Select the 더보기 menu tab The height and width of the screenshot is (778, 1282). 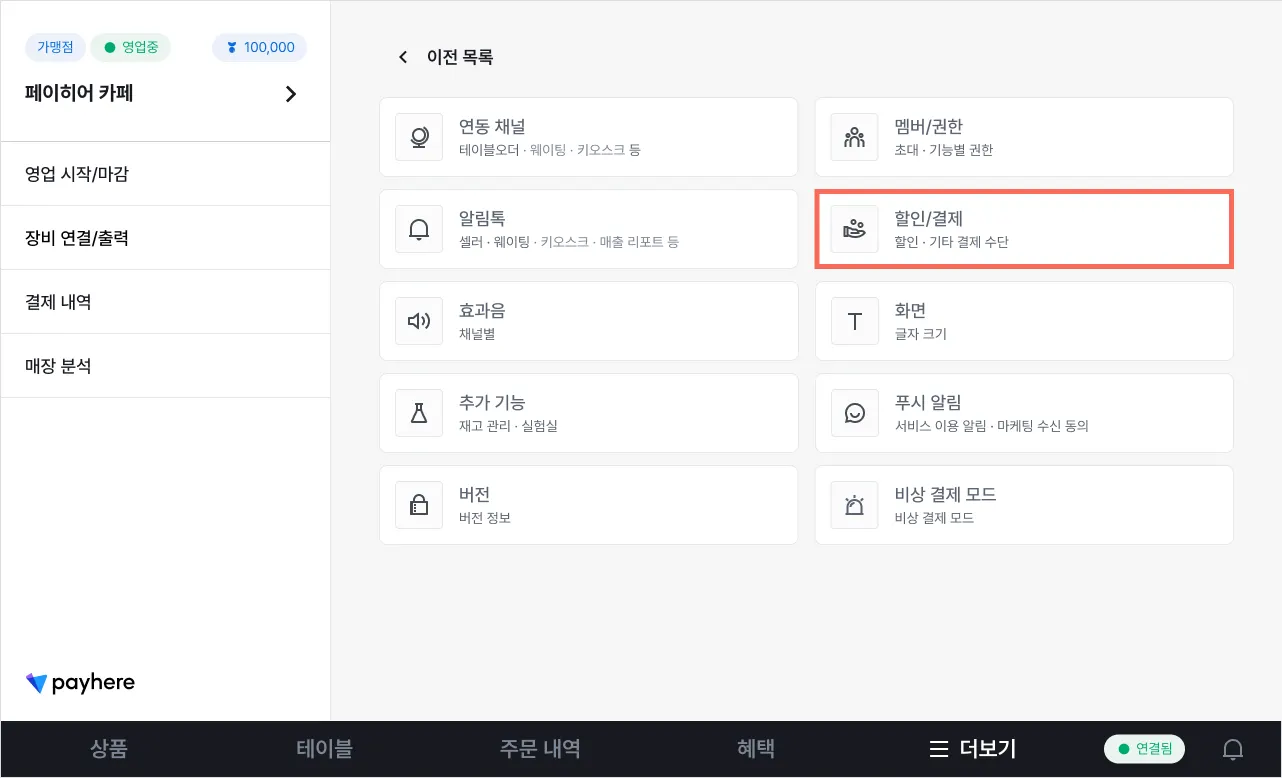pyautogui.click(x=972, y=749)
